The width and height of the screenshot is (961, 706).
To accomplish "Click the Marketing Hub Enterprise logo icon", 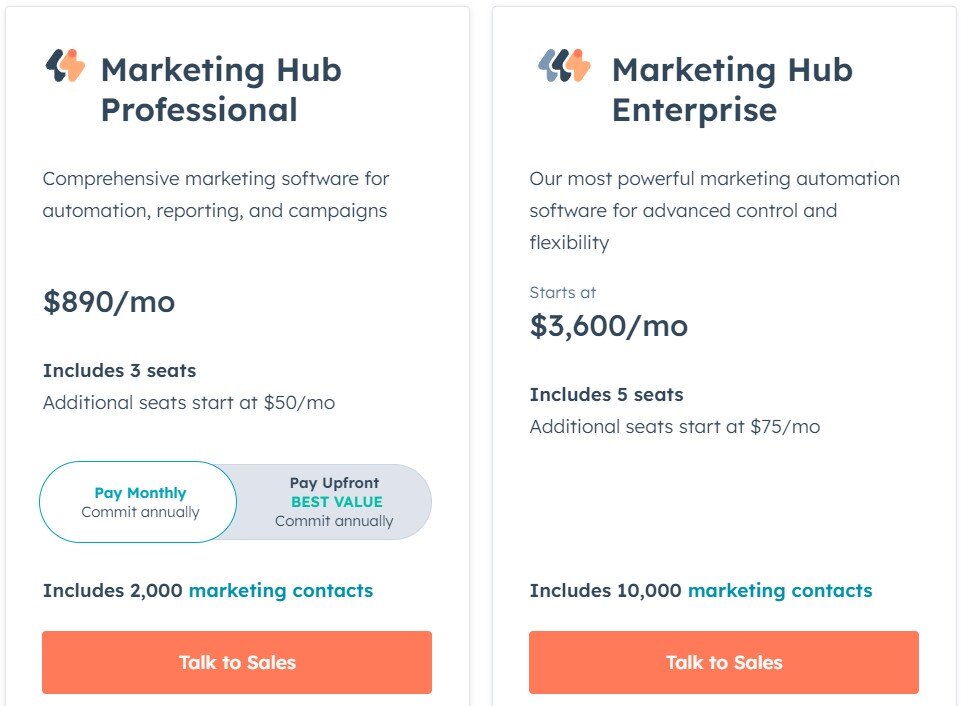I will click(562, 66).
